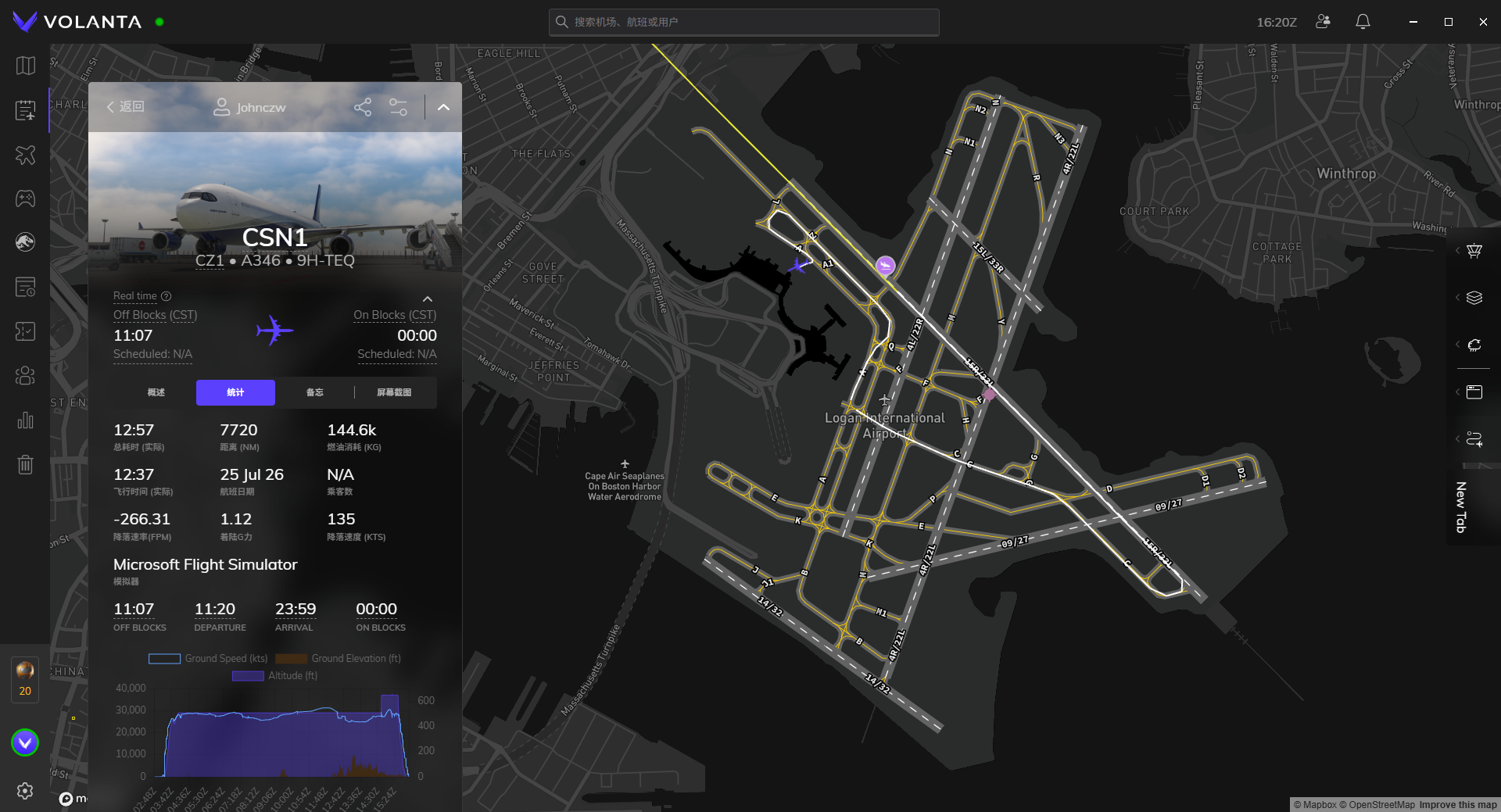1501x812 pixels.
Task: Toggle Altitude series in chart legend
Action: [x=274, y=676]
